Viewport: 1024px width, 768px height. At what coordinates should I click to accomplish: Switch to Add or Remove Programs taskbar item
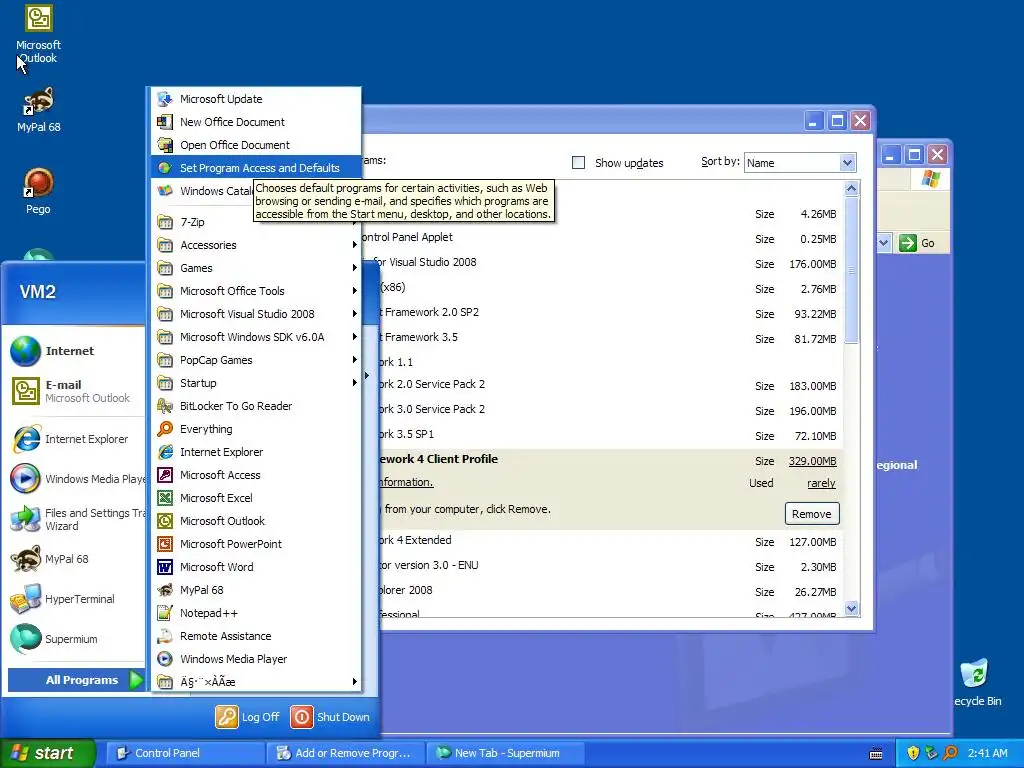pyautogui.click(x=345, y=753)
